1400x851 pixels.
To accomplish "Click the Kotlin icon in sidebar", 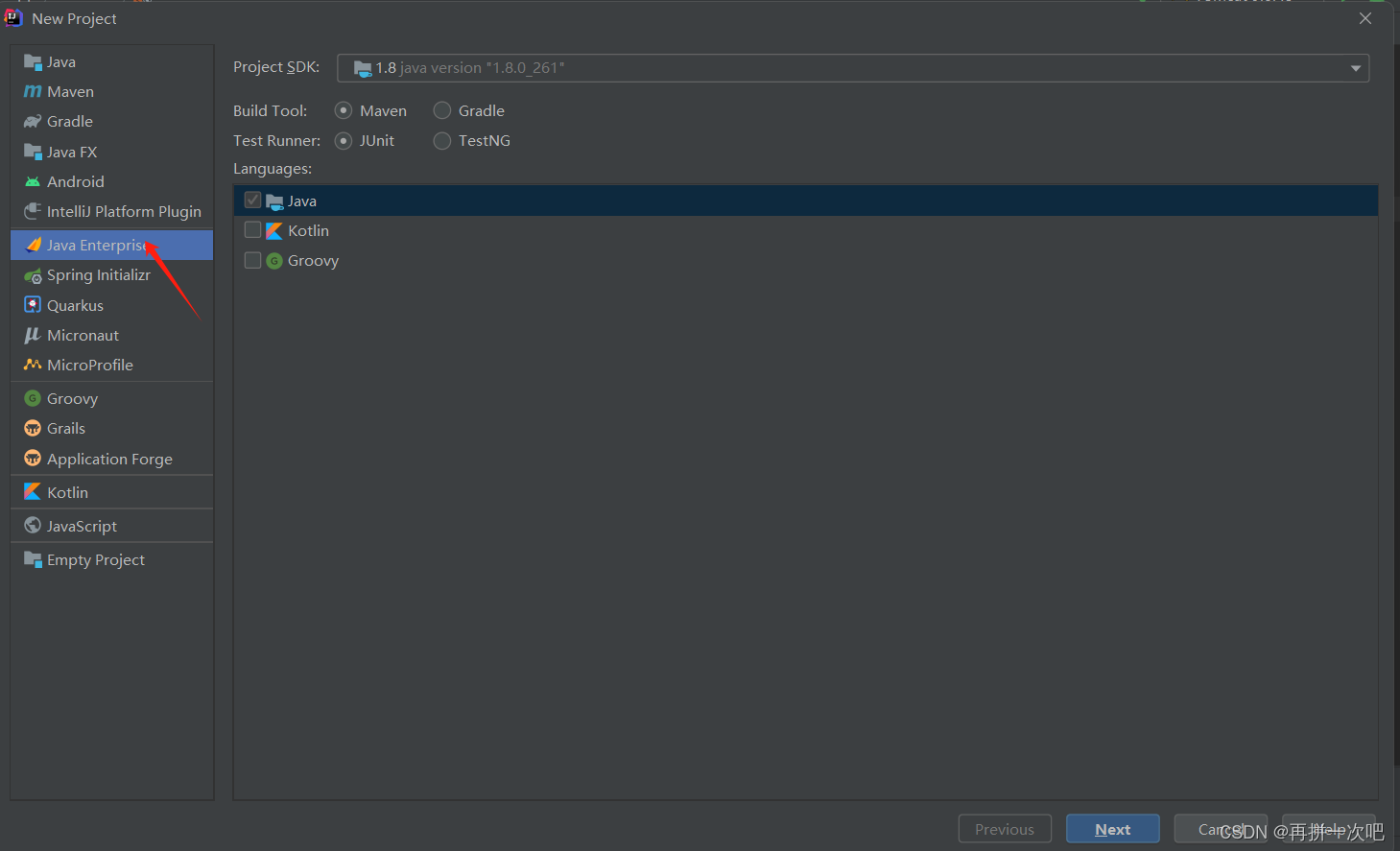I will (x=33, y=492).
